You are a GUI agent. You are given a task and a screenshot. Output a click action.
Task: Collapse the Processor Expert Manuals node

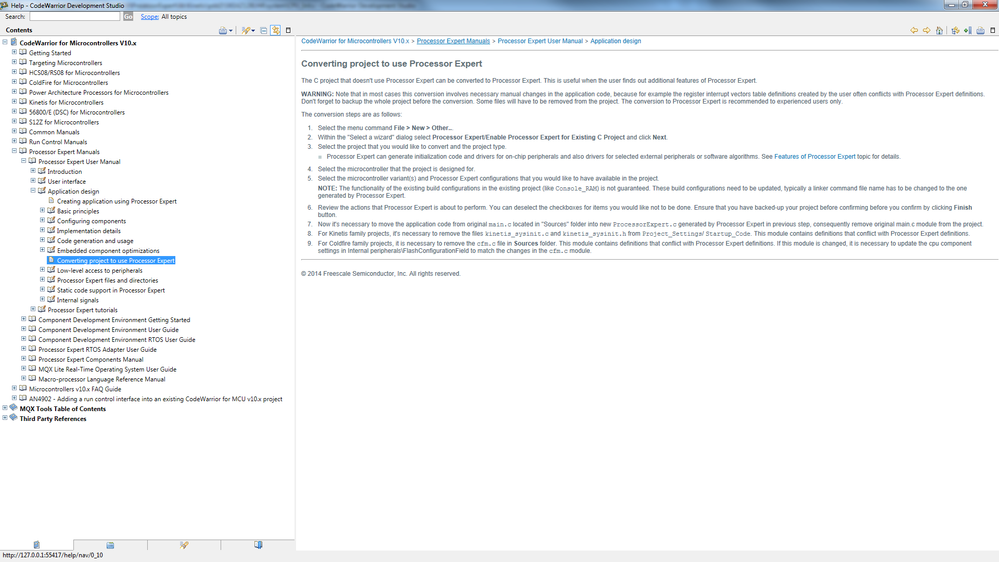point(14,151)
